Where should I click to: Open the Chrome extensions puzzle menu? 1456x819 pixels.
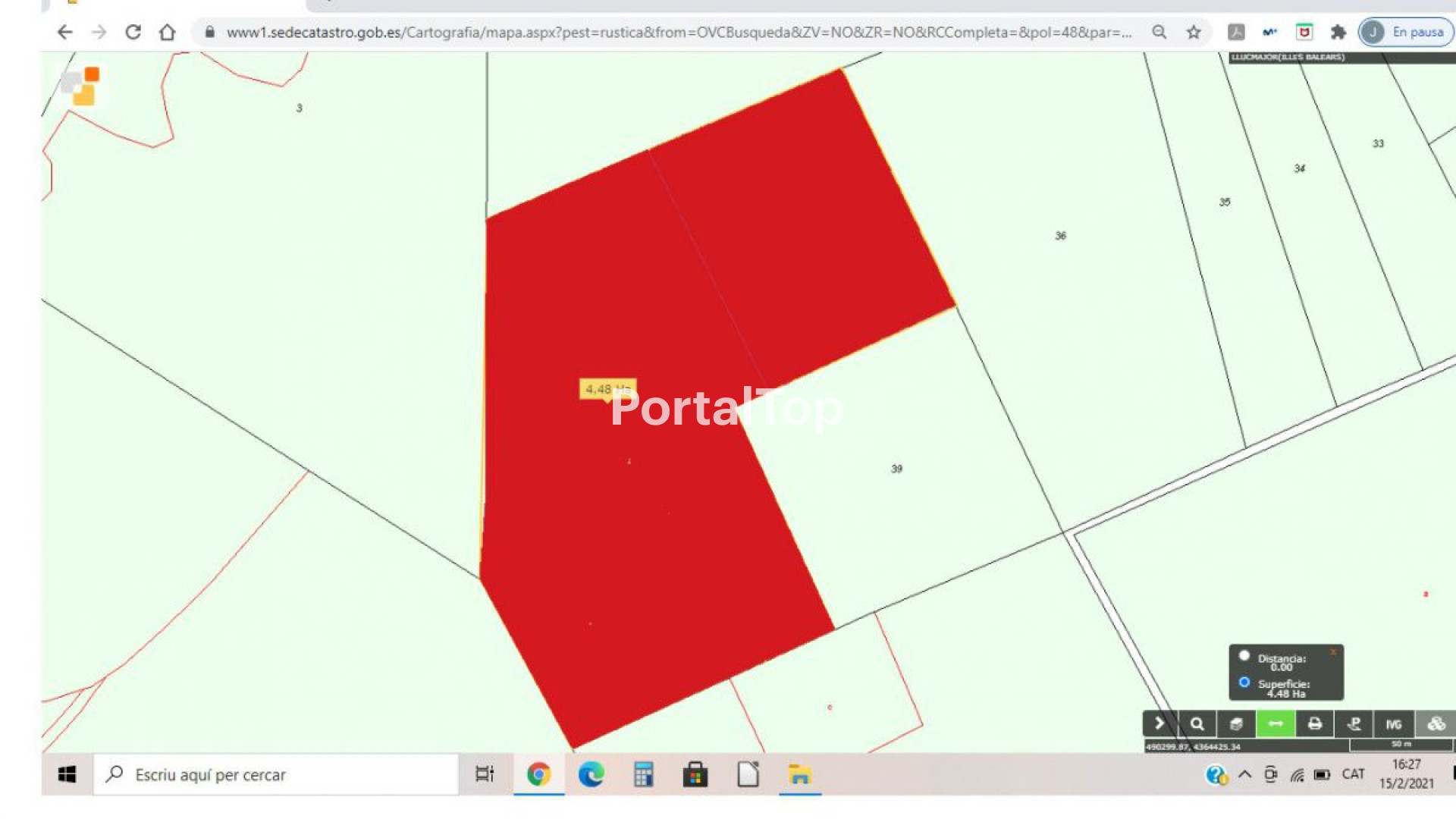click(1338, 32)
